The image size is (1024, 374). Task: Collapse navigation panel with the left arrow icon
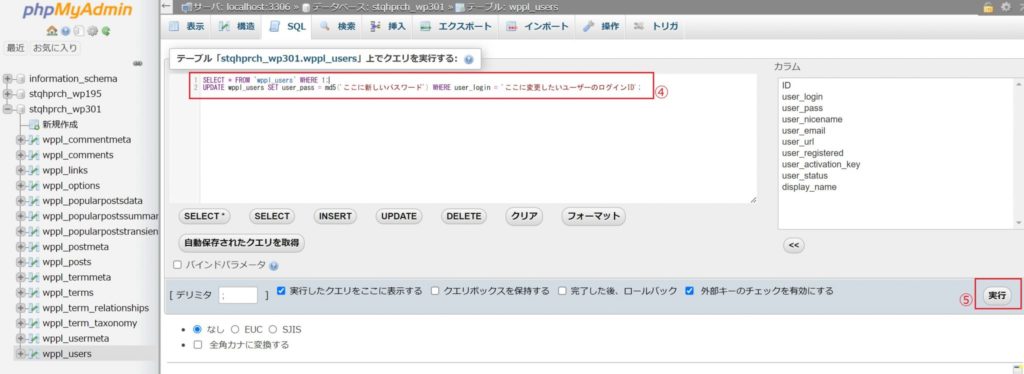point(167,7)
